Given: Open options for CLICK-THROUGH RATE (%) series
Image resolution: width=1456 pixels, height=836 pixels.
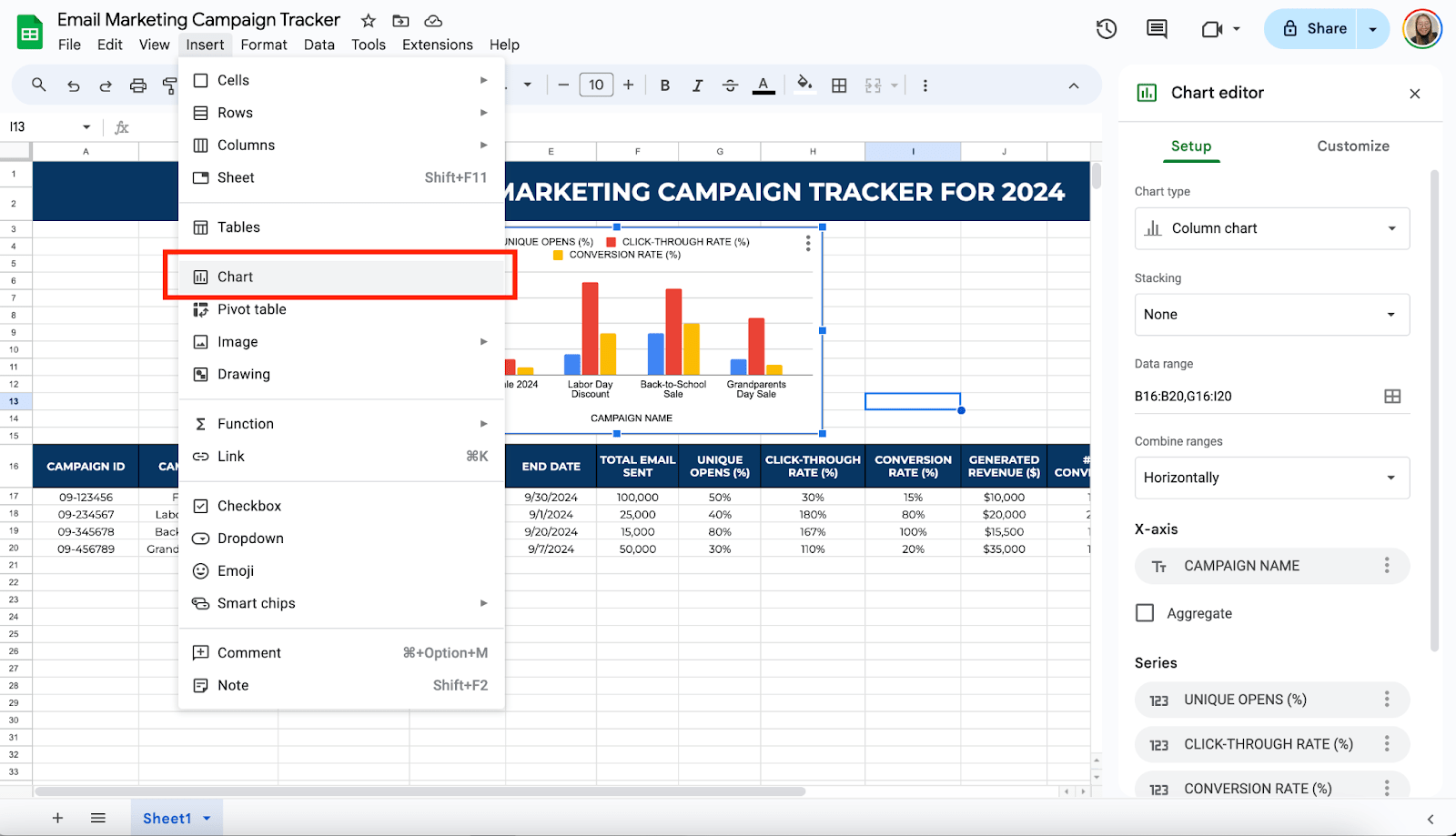Looking at the screenshot, I should pos(1387,743).
